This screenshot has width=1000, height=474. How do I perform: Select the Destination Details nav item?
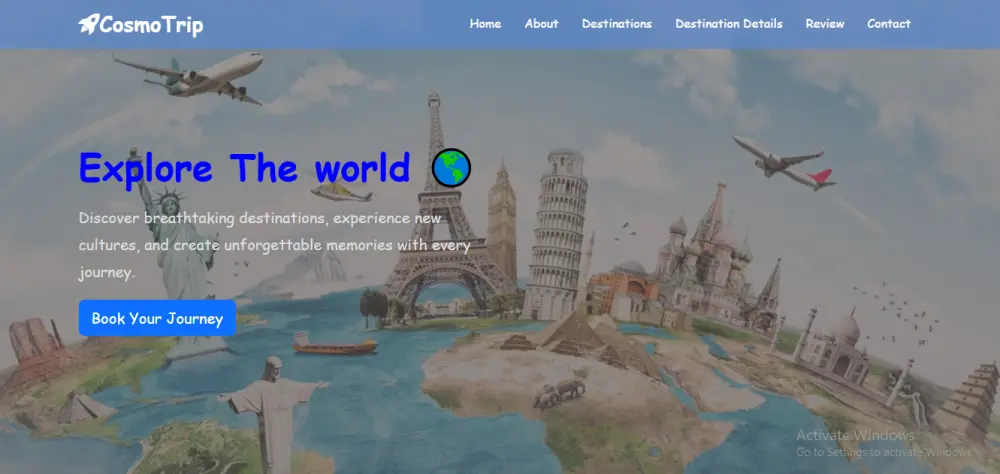[x=729, y=24]
